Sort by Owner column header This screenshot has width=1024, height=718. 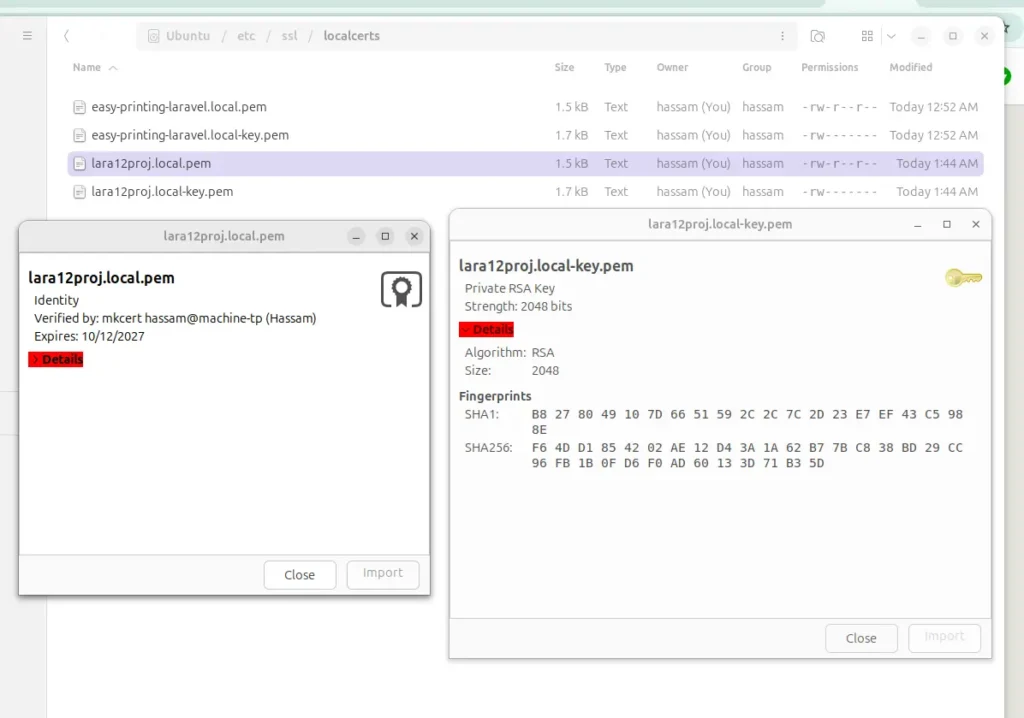click(x=672, y=67)
